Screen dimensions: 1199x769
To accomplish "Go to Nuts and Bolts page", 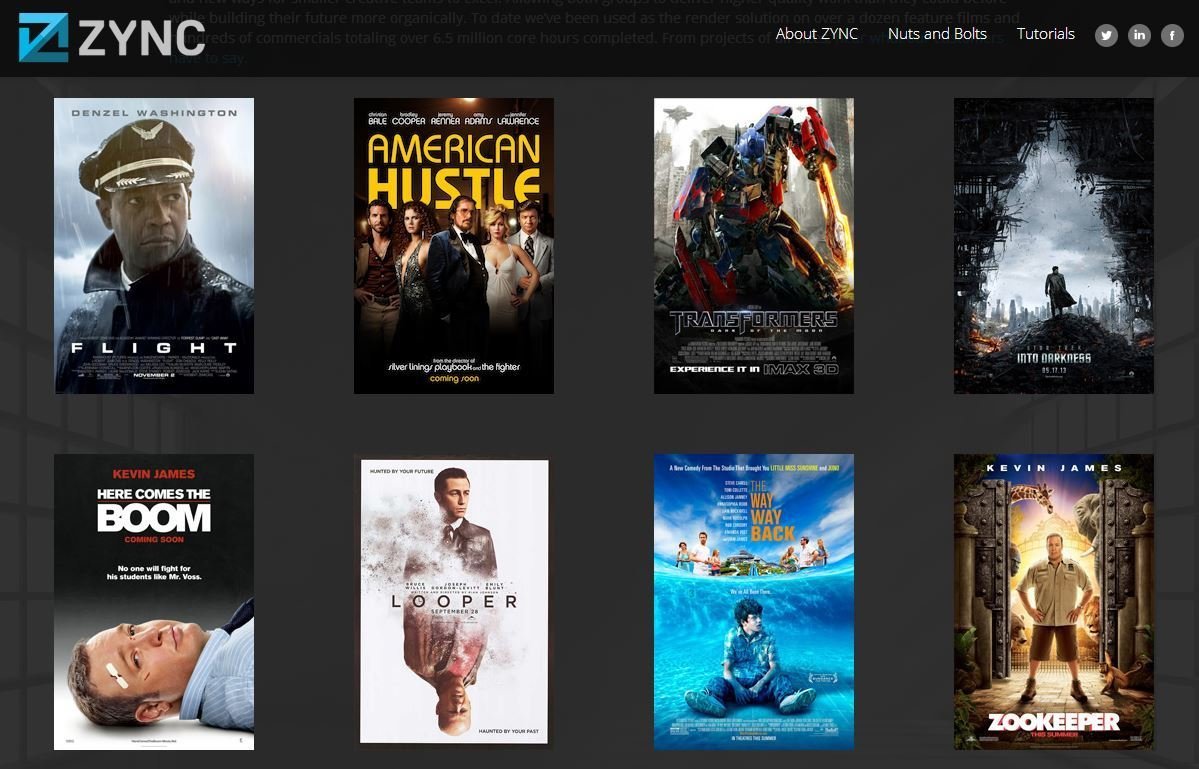I will [937, 34].
